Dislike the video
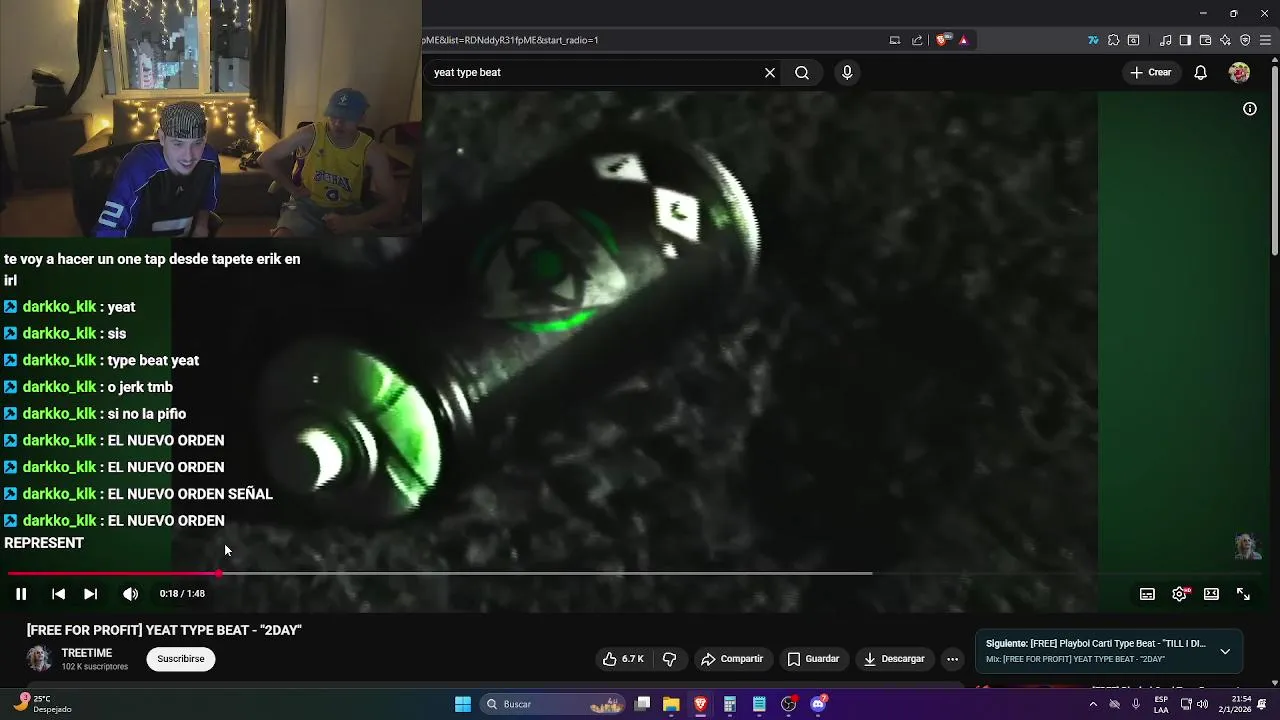The image size is (1280, 720). click(670, 659)
